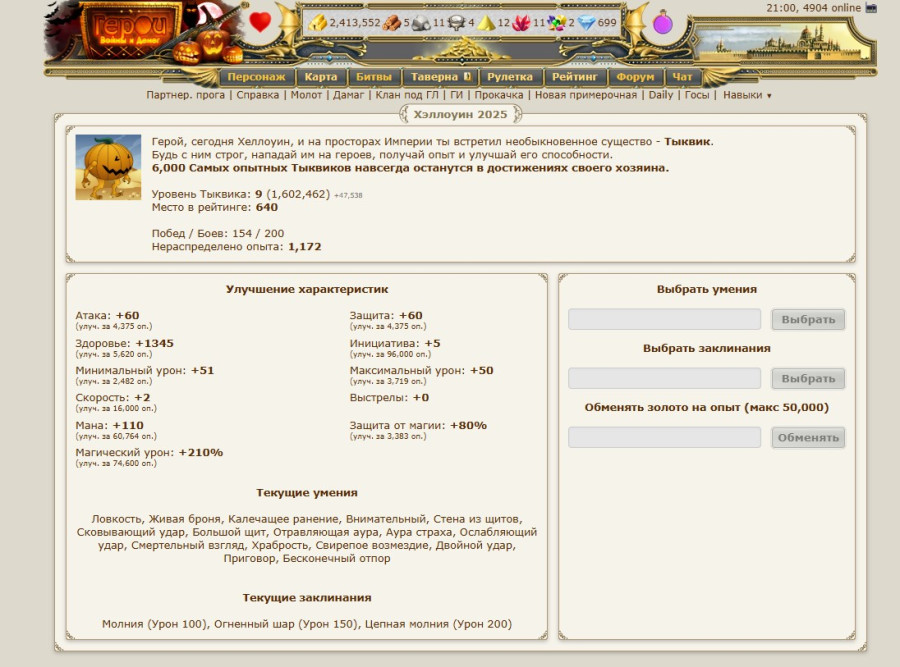Click the blue diamond resource icon
Viewport: 900px width, 667px height.
tap(586, 23)
